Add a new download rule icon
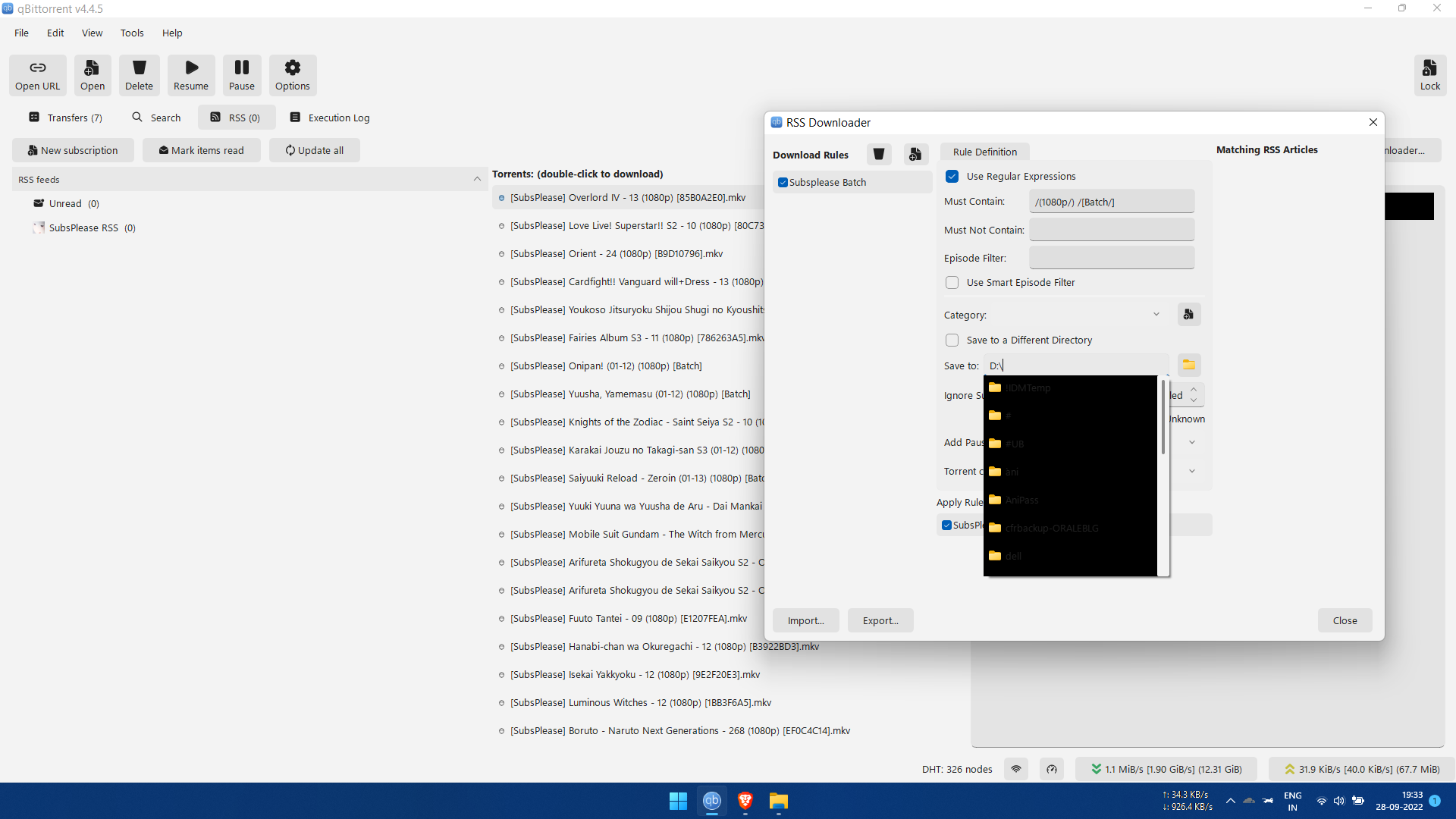This screenshot has height=819, width=1456. [916, 154]
